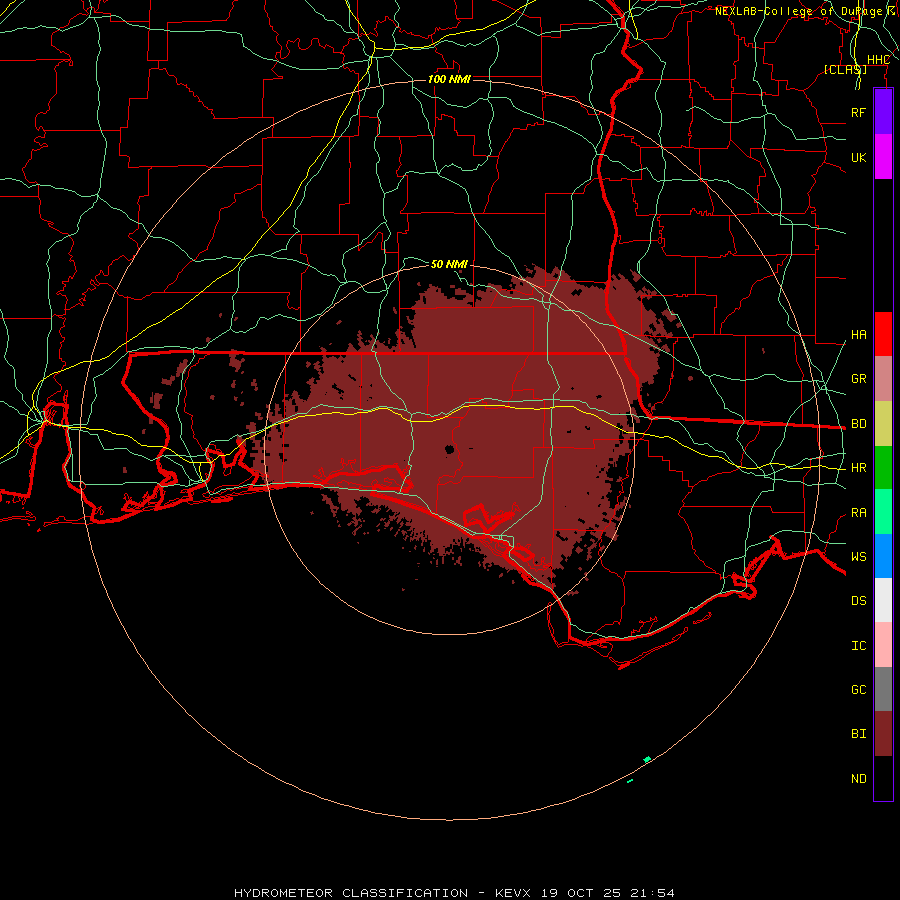This screenshot has height=900, width=900.
Task: Click the HR legend label
Action: 858,468
